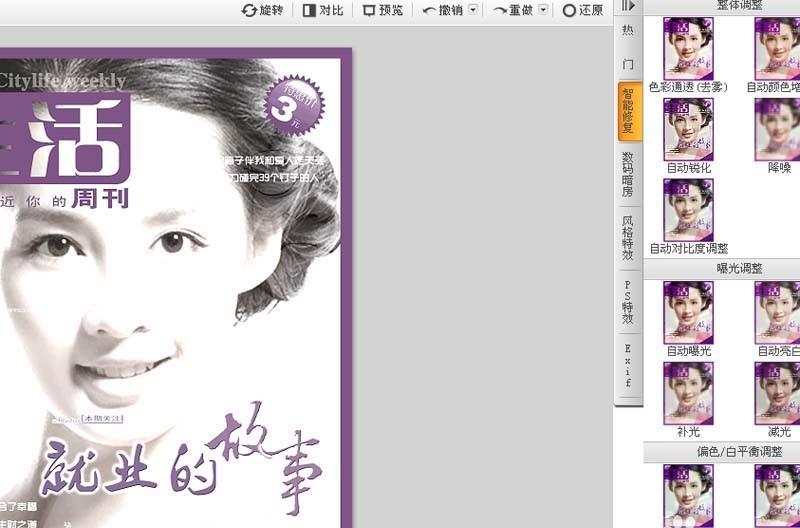Apply 补光 effect thumbnail
This screenshot has height=528, width=800.
tap(688, 393)
